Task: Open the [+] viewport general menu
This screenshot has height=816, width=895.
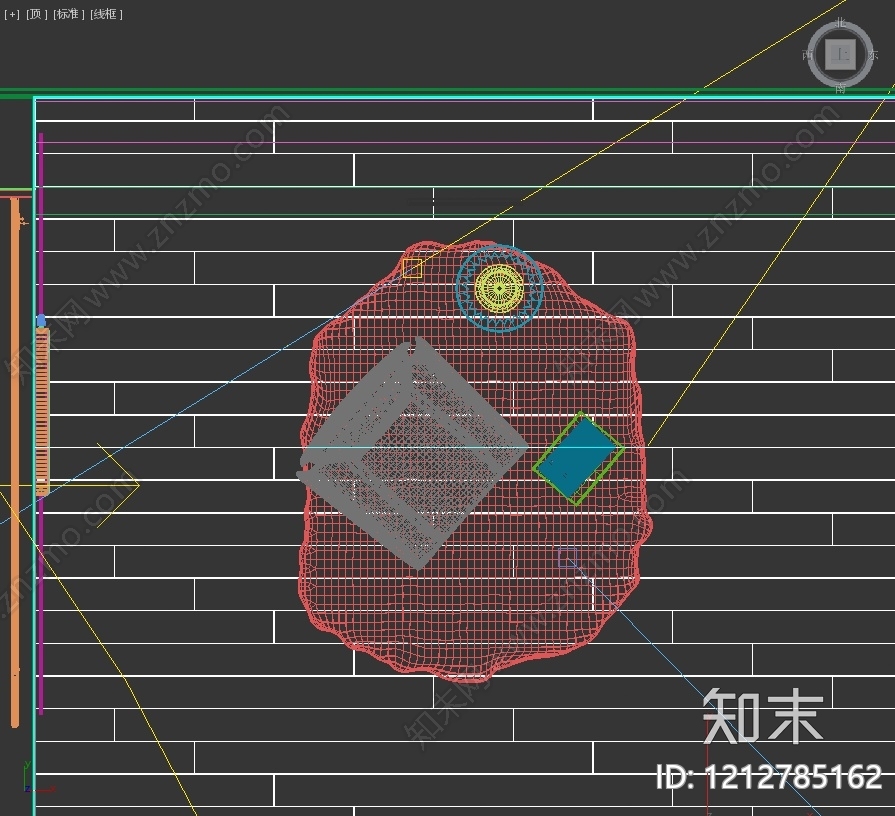Action: tap(12, 16)
